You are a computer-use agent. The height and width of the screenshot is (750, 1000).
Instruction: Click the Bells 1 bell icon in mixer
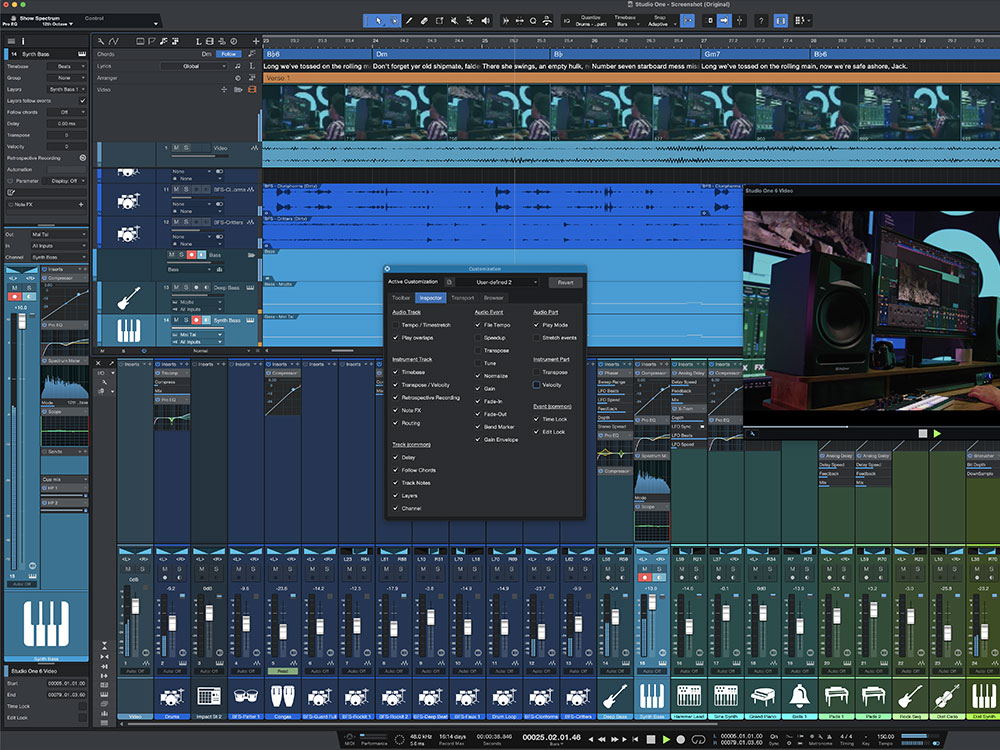click(x=799, y=695)
